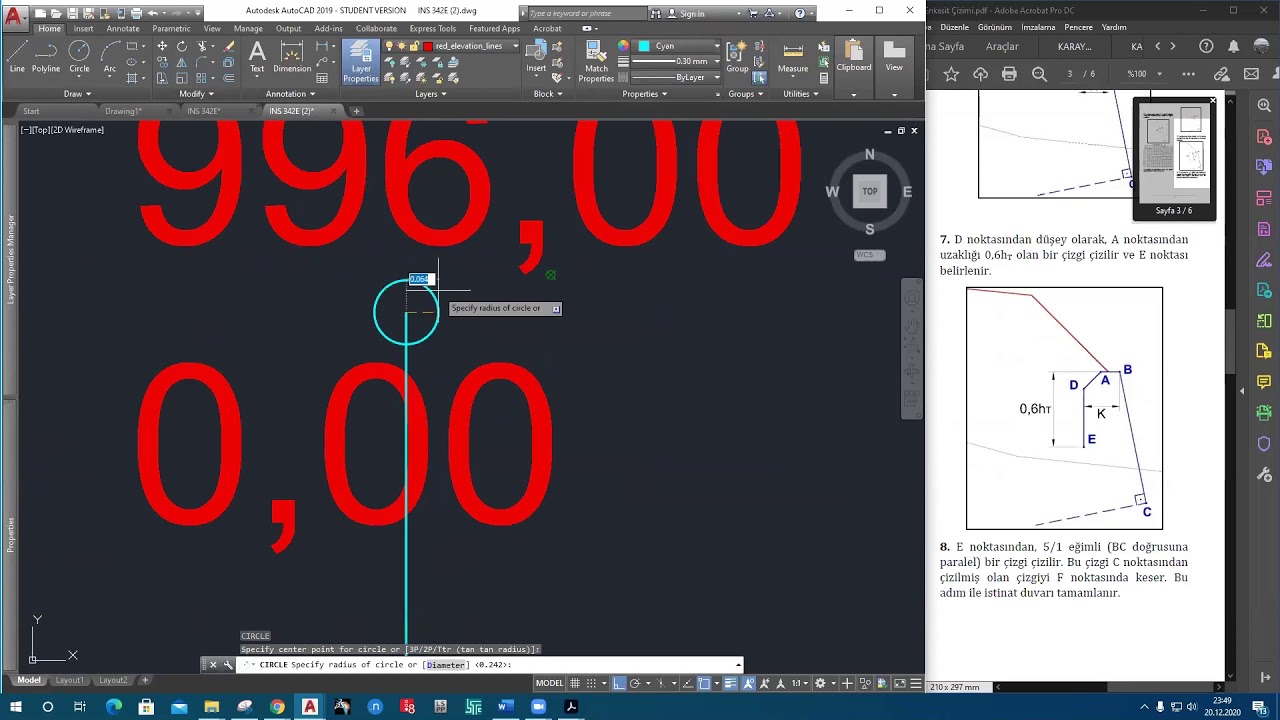Select the Diameter option in command line
This screenshot has height=720, width=1280.
(x=446, y=665)
